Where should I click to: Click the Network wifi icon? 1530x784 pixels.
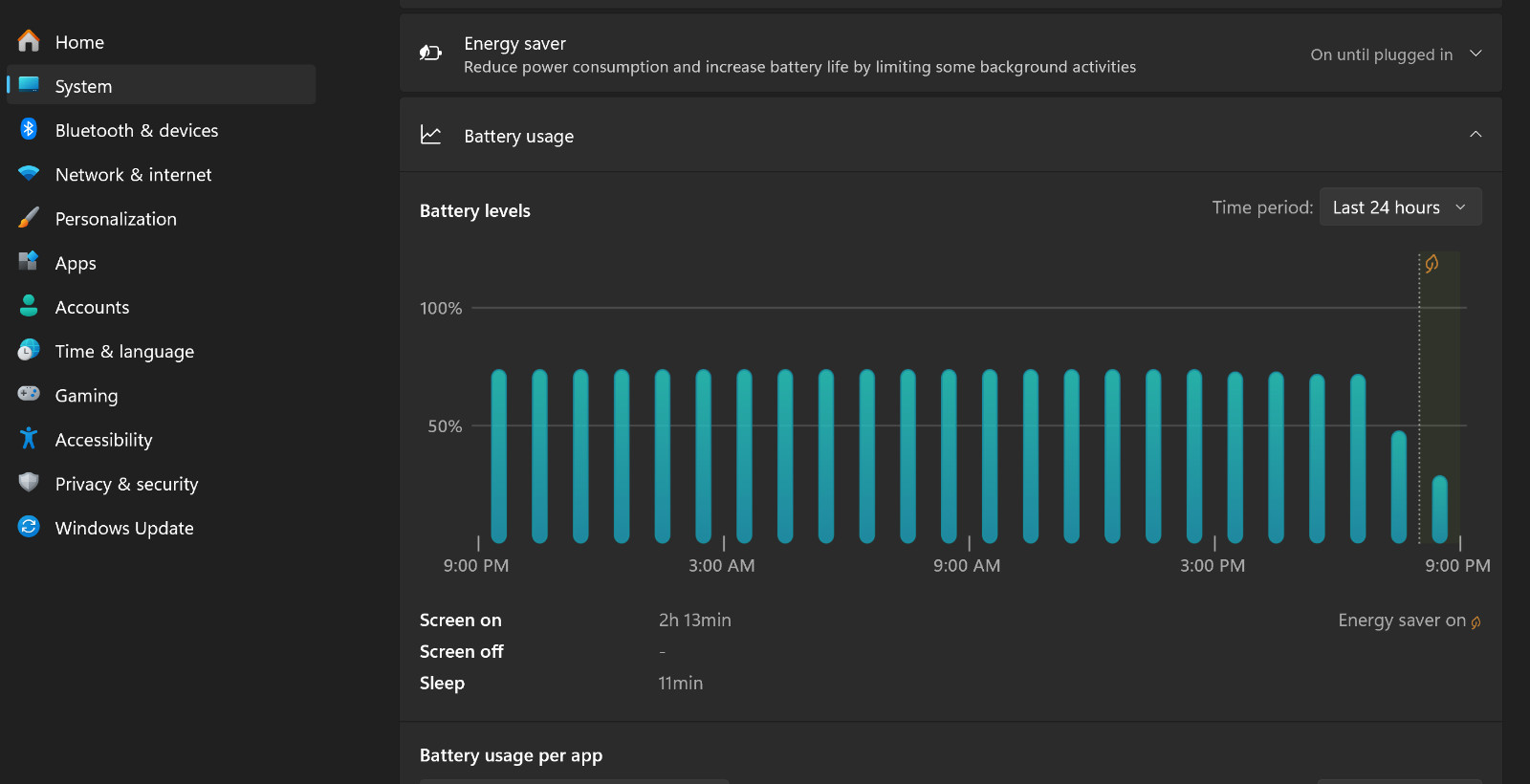29,174
